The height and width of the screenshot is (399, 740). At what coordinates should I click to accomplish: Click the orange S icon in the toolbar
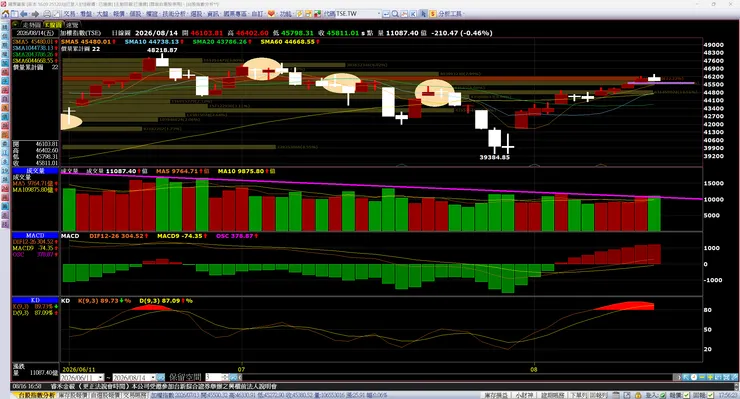433,14
